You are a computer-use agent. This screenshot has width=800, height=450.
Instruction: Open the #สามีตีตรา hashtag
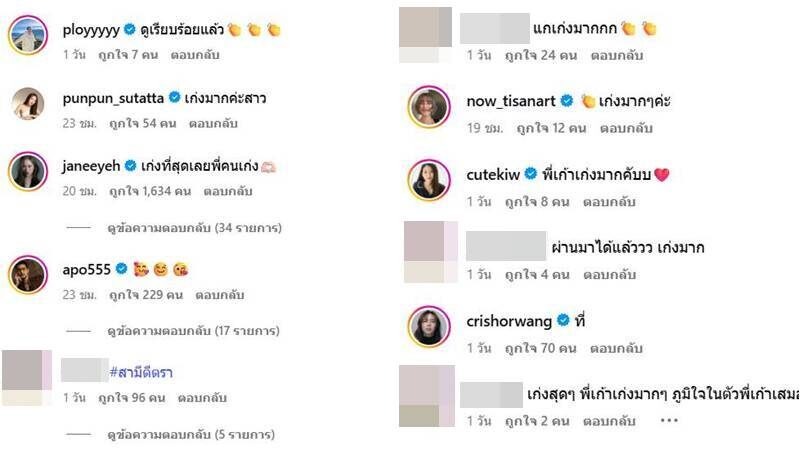(x=141, y=372)
